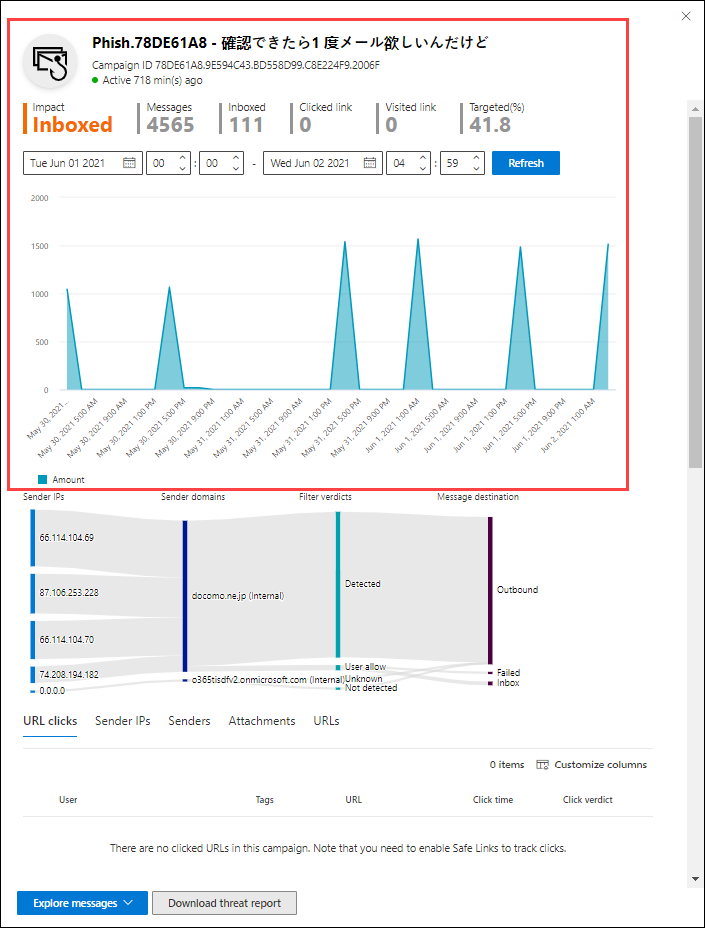Click the Amount legend color swatch
The width and height of the screenshot is (705, 928).
(42, 480)
